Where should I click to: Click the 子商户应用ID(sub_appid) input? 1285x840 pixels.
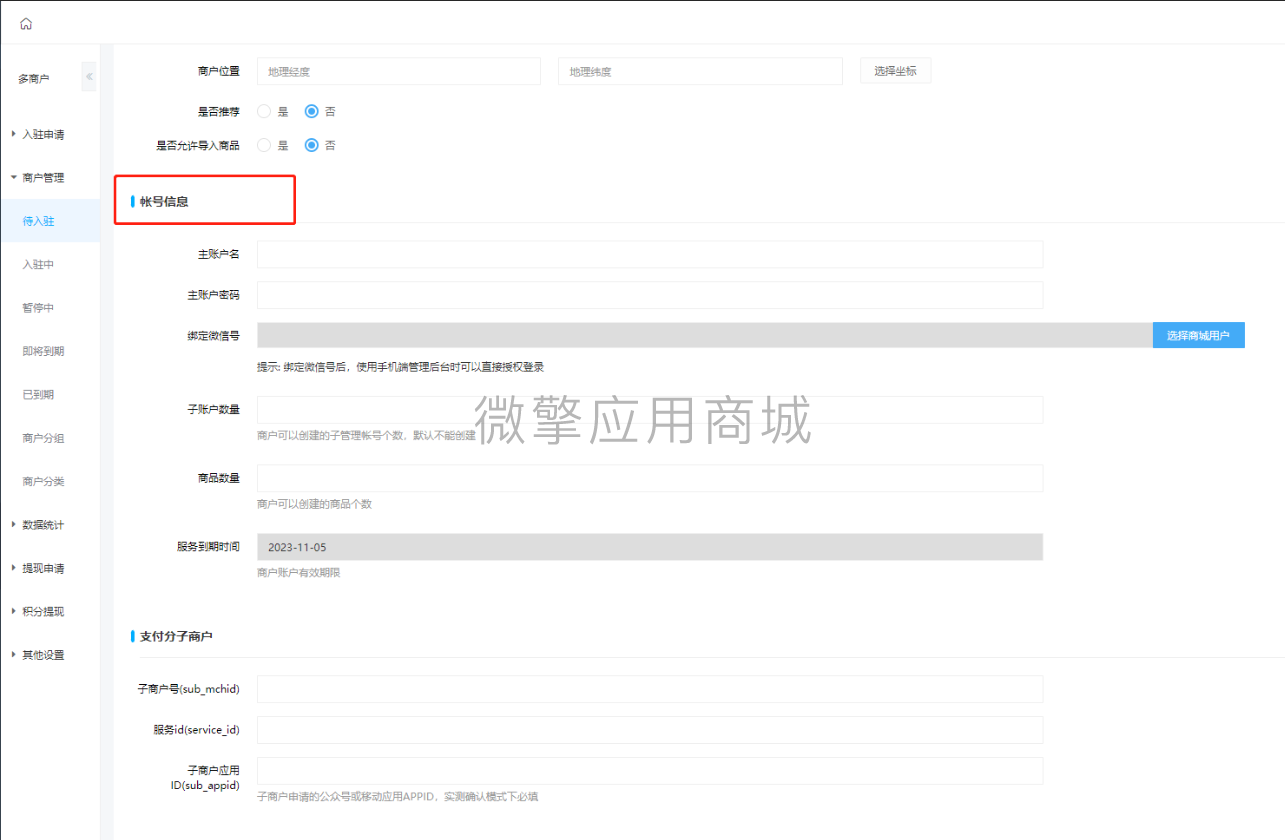coord(650,771)
